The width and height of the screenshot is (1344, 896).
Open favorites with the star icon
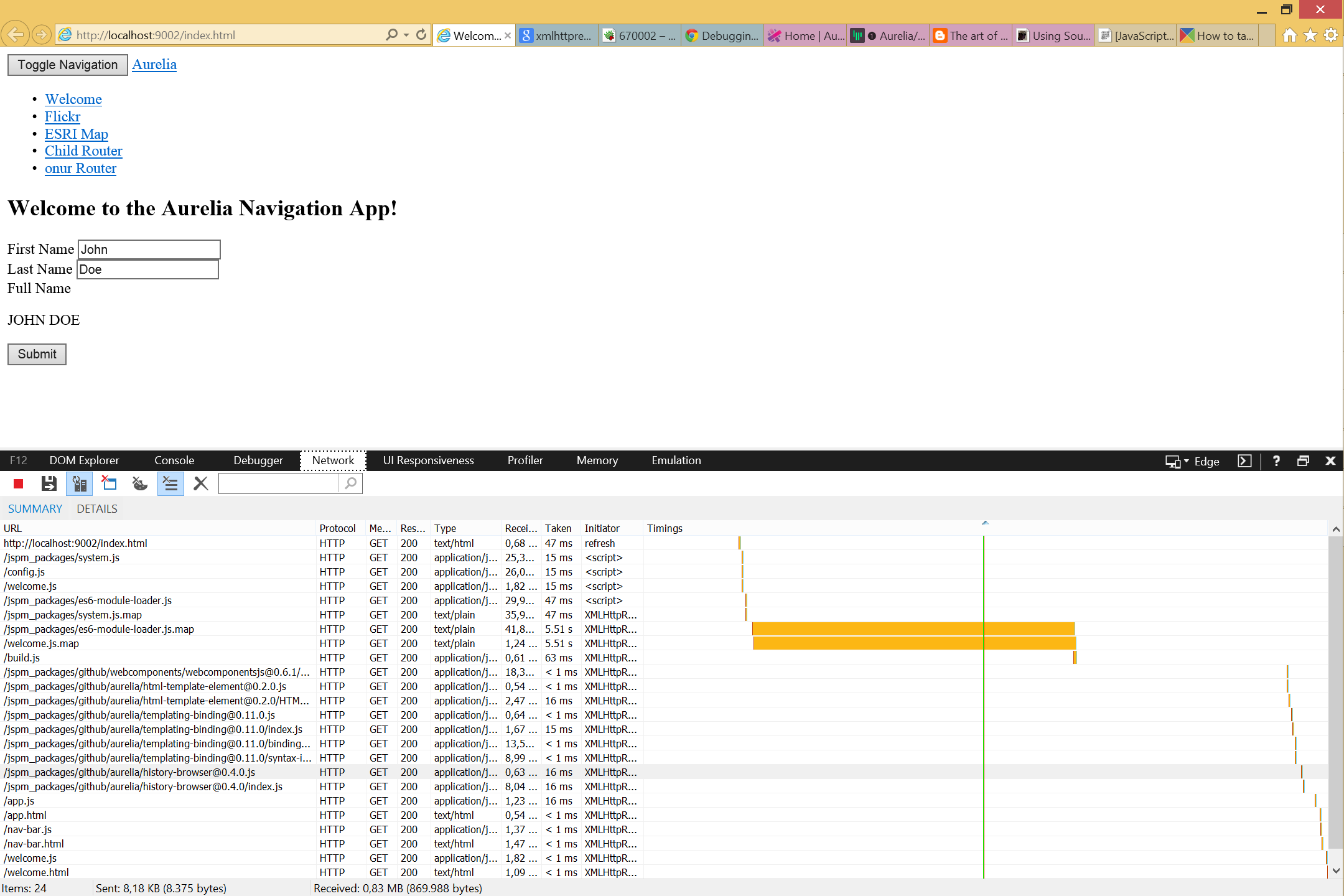click(1310, 35)
